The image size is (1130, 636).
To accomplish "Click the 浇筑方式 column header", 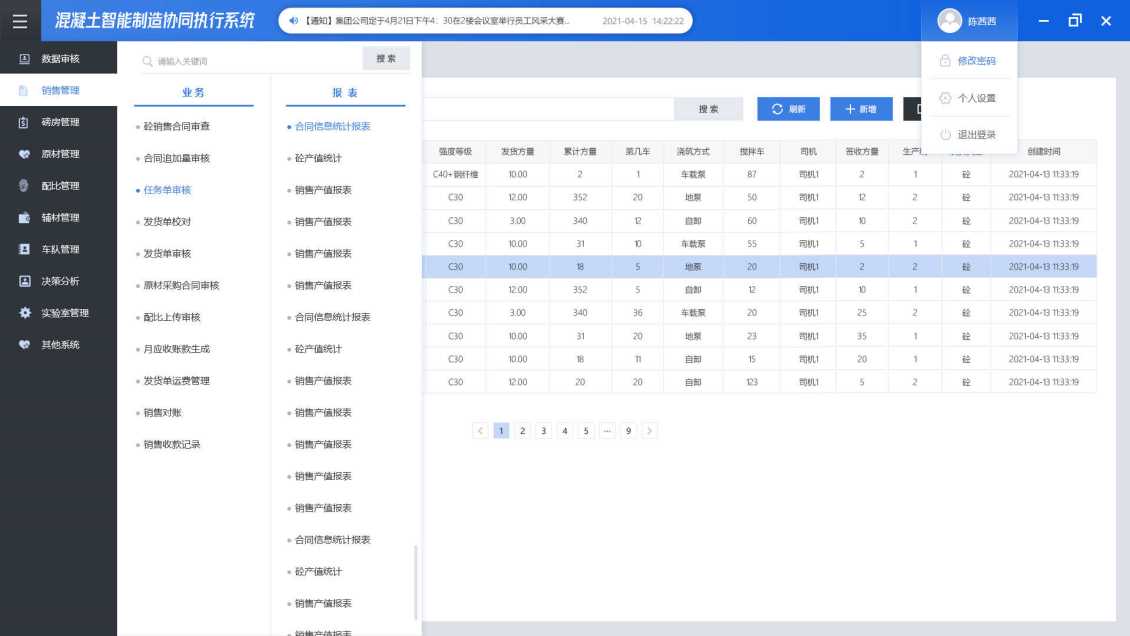I will (x=693, y=151).
